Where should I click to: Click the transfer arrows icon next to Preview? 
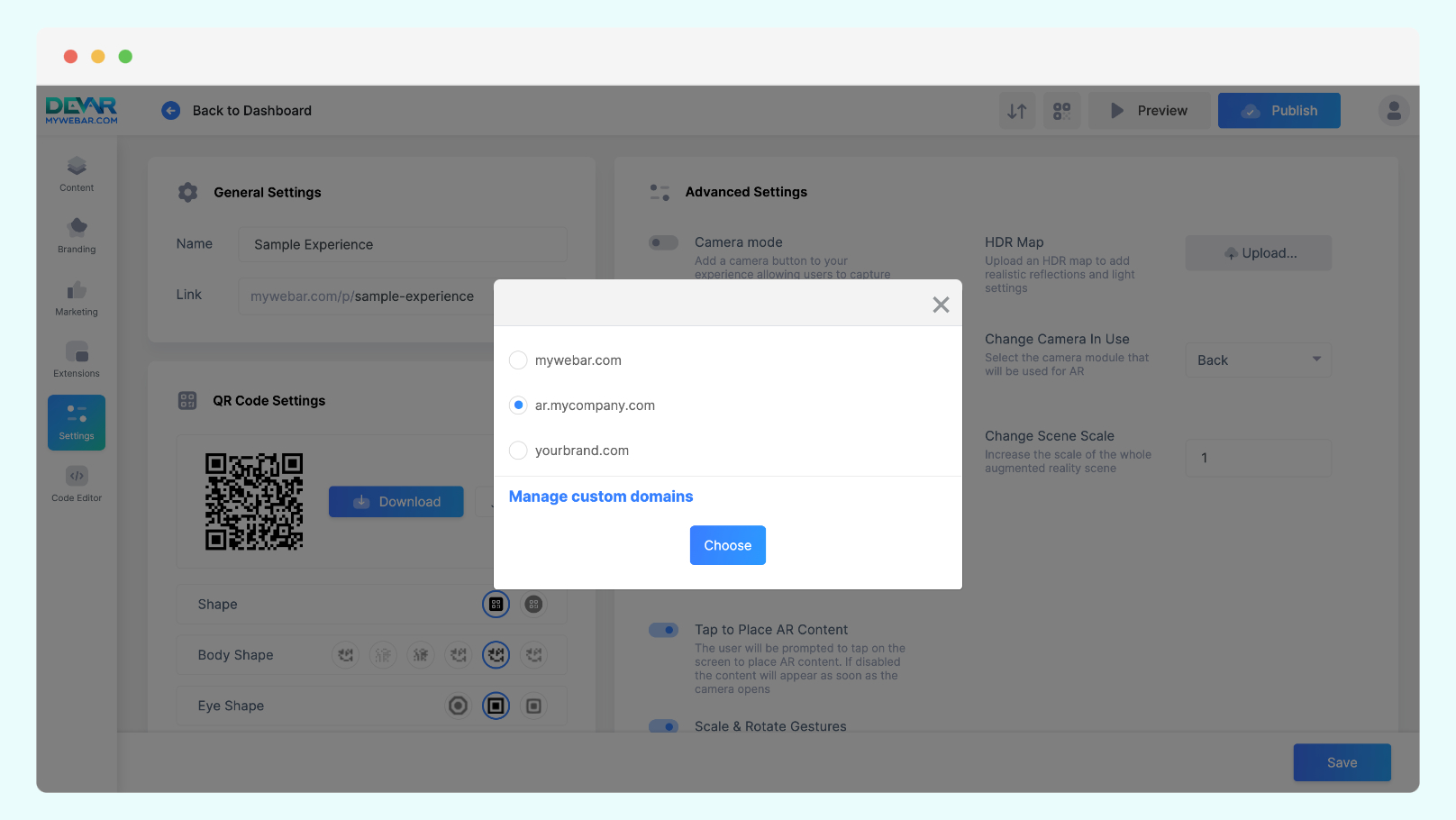tap(1017, 110)
